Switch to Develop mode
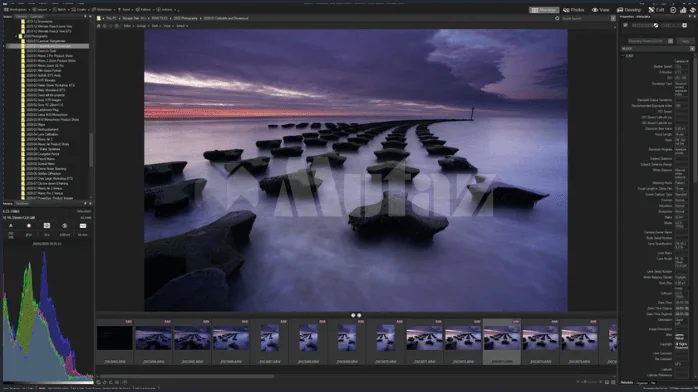The height and width of the screenshot is (392, 698). tap(629, 10)
